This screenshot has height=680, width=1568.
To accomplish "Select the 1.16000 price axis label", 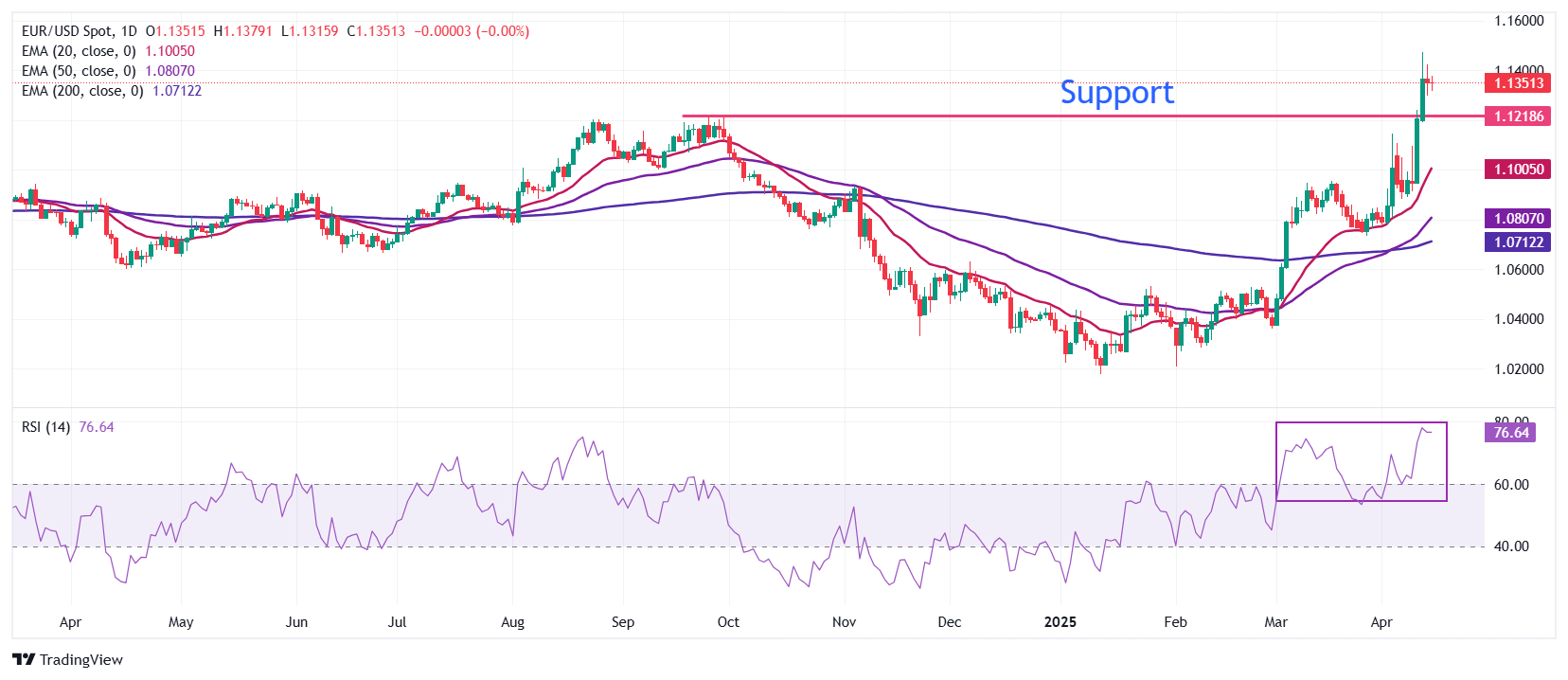I will pos(1519,21).
